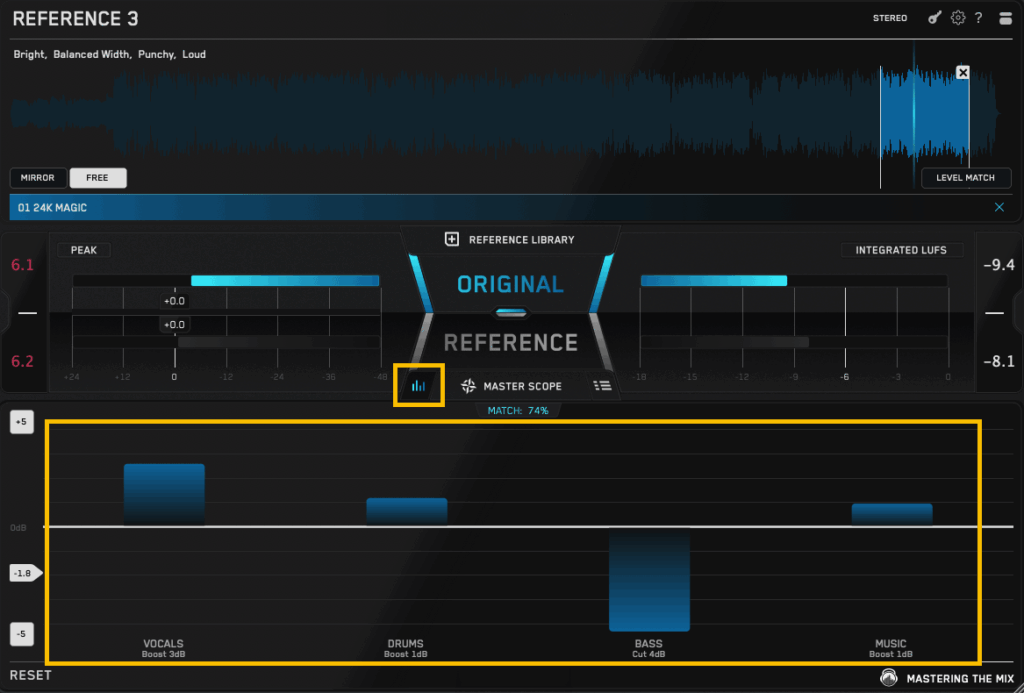The height and width of the screenshot is (693, 1024).
Task: Open the INTEGRATED LUFS meter dropdown
Action: (x=901, y=250)
